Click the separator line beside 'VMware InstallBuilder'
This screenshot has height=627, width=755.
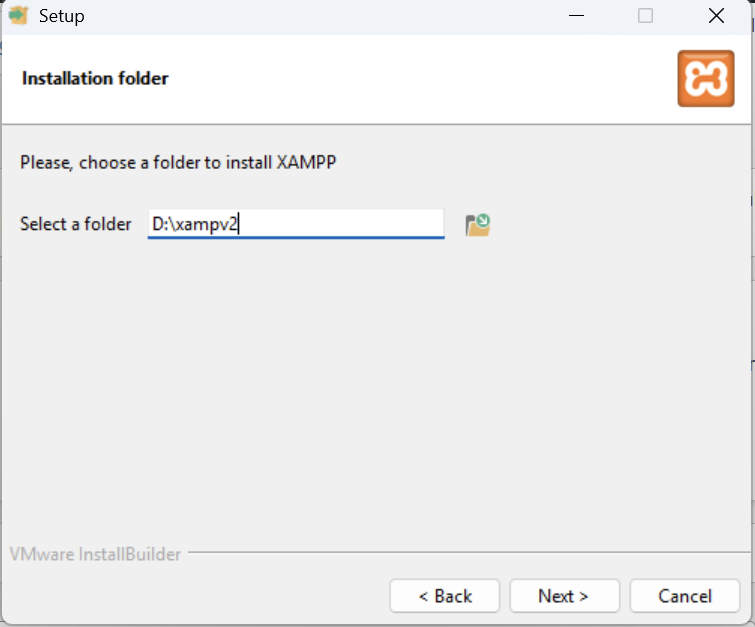(x=460, y=552)
